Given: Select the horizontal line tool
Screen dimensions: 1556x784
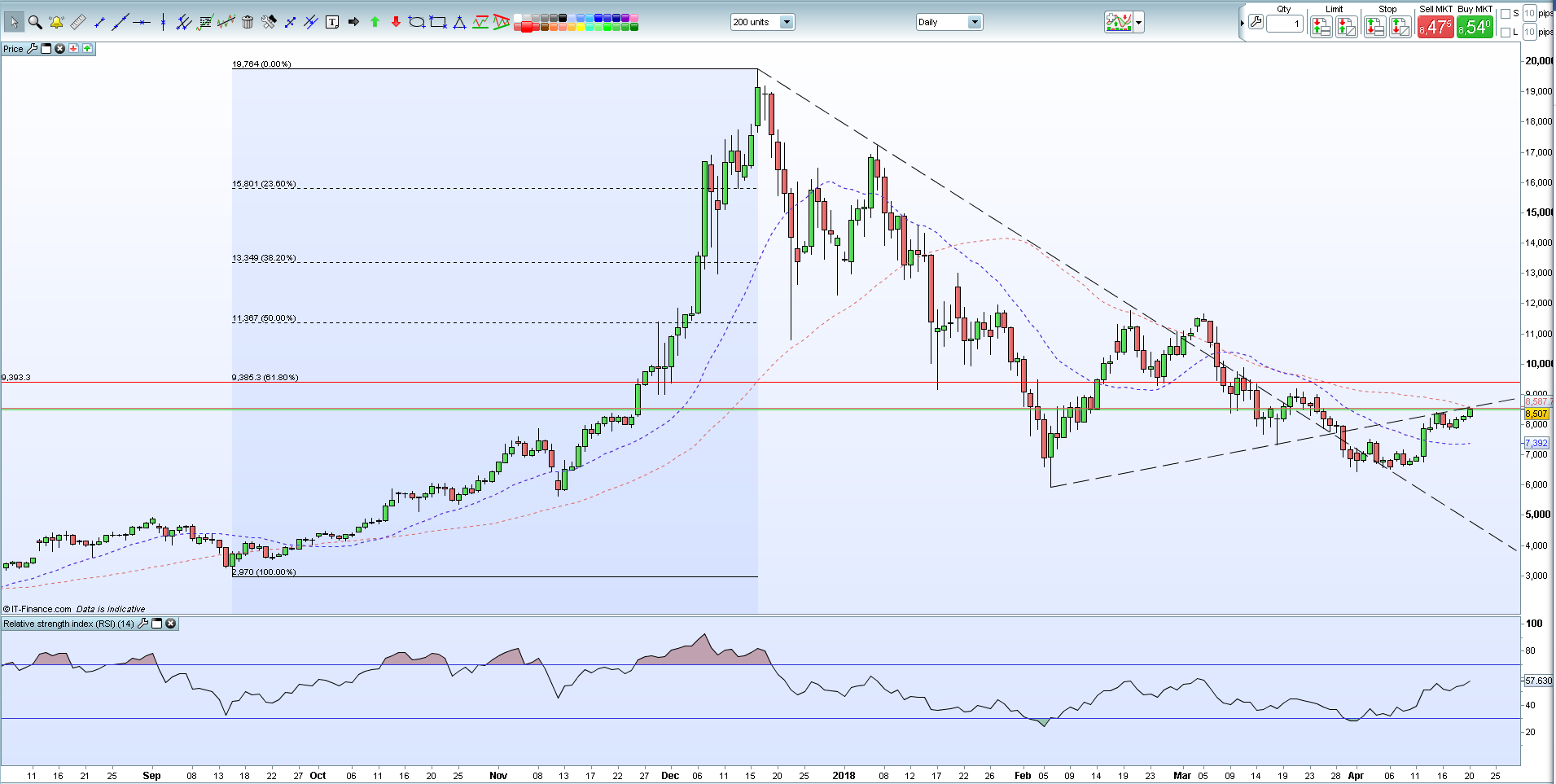Looking at the screenshot, I should [142, 23].
